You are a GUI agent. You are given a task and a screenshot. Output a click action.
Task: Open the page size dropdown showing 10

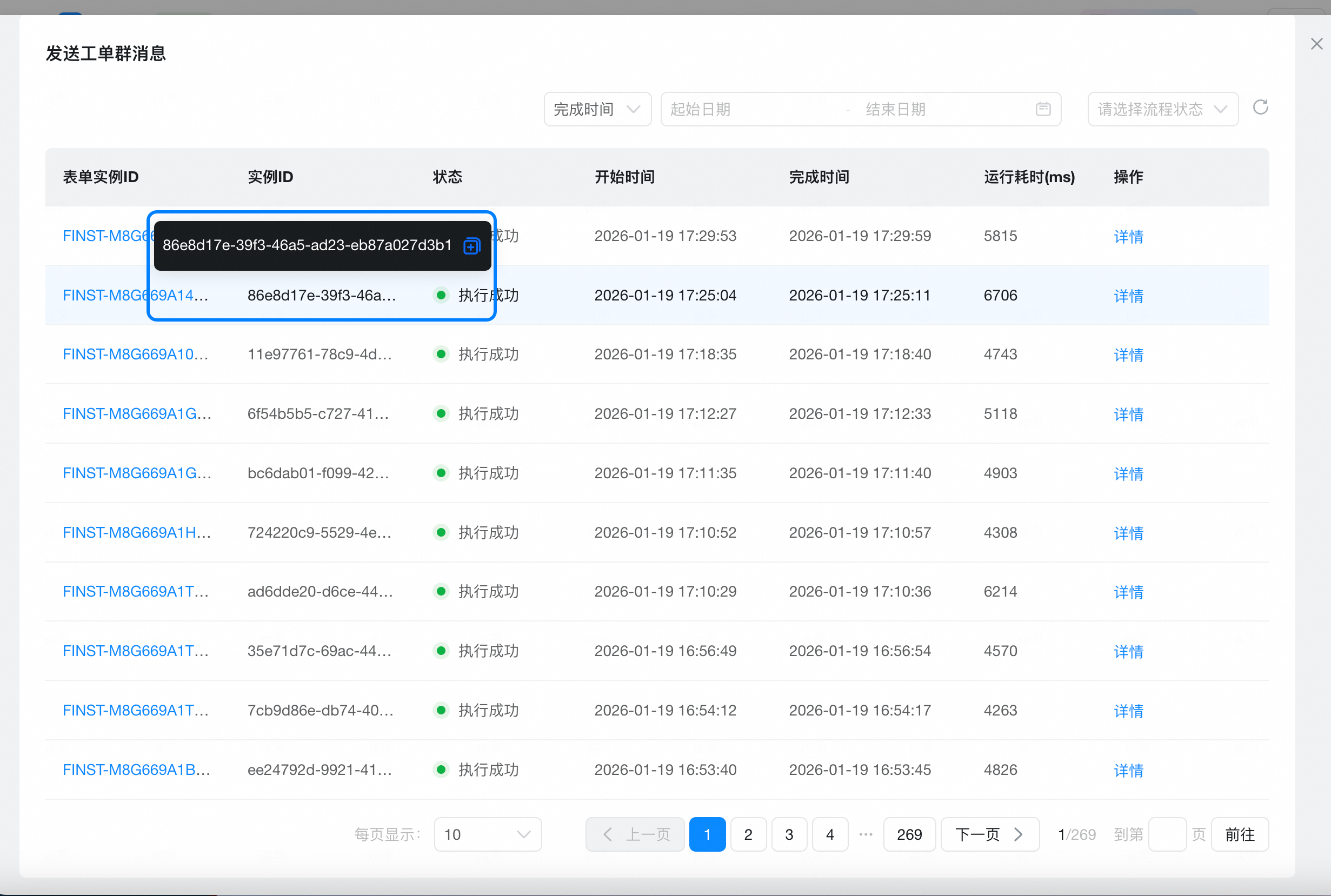pyautogui.click(x=488, y=834)
